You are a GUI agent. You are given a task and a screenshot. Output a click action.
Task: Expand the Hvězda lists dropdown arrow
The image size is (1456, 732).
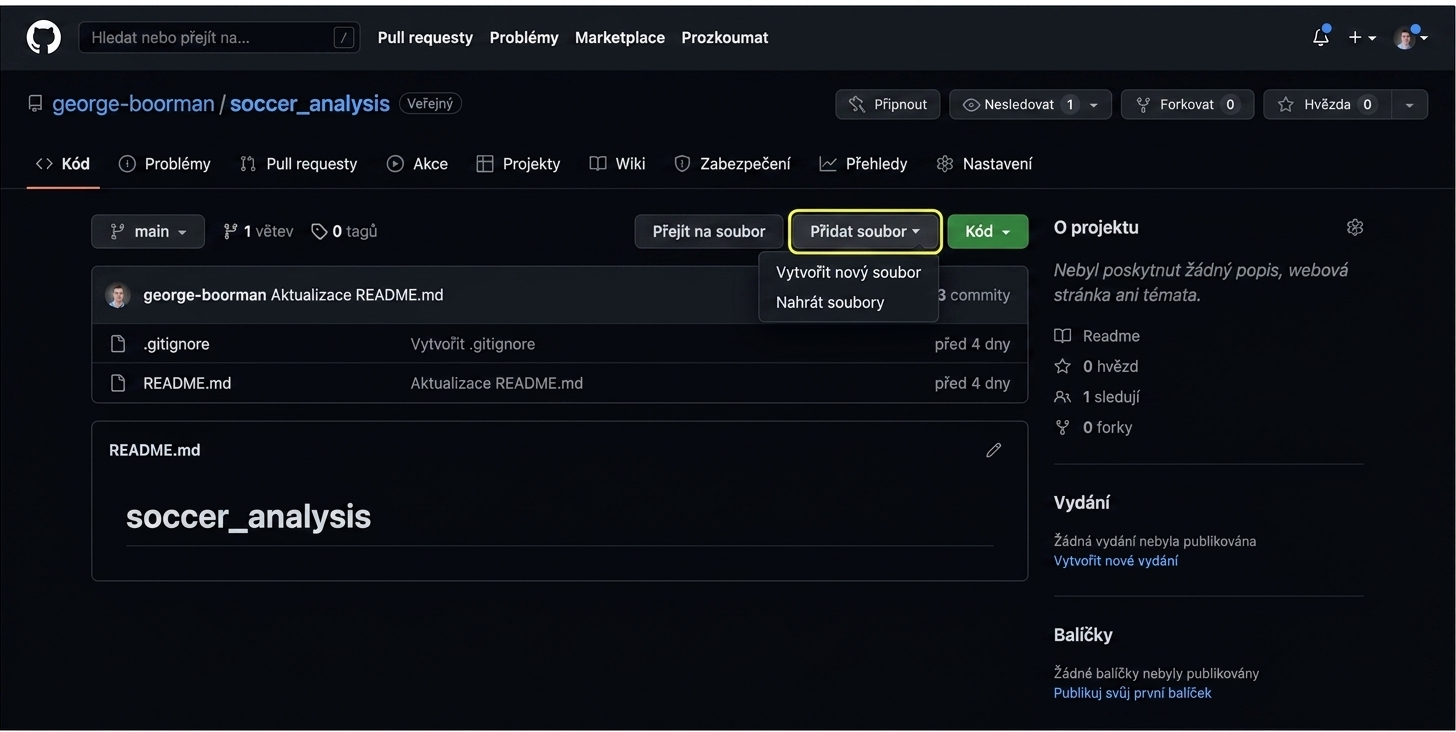[1409, 104]
